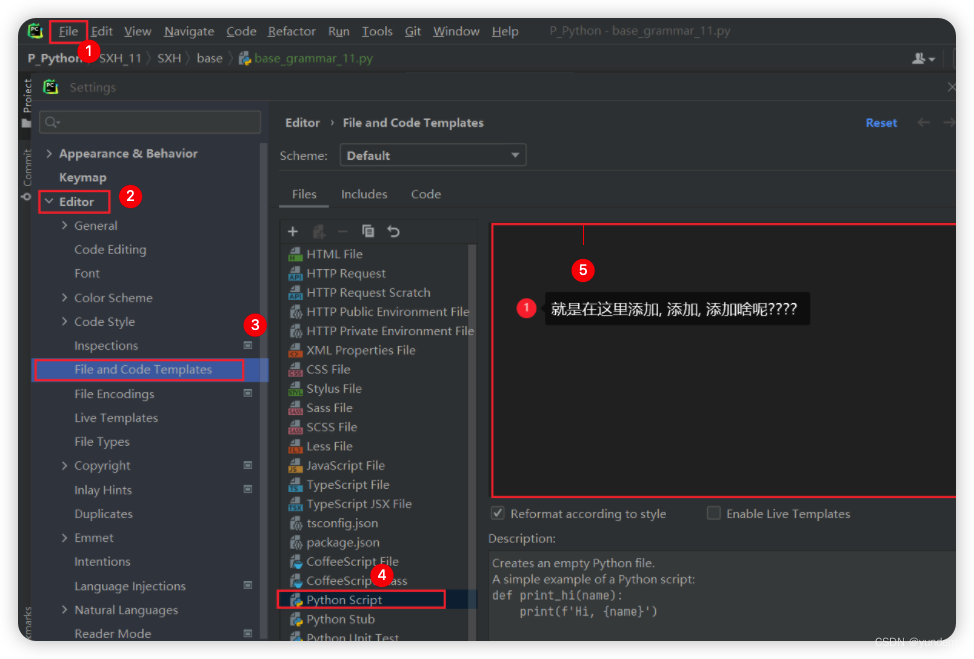Expand the Code Style node
The image size is (974, 659).
tap(65, 321)
